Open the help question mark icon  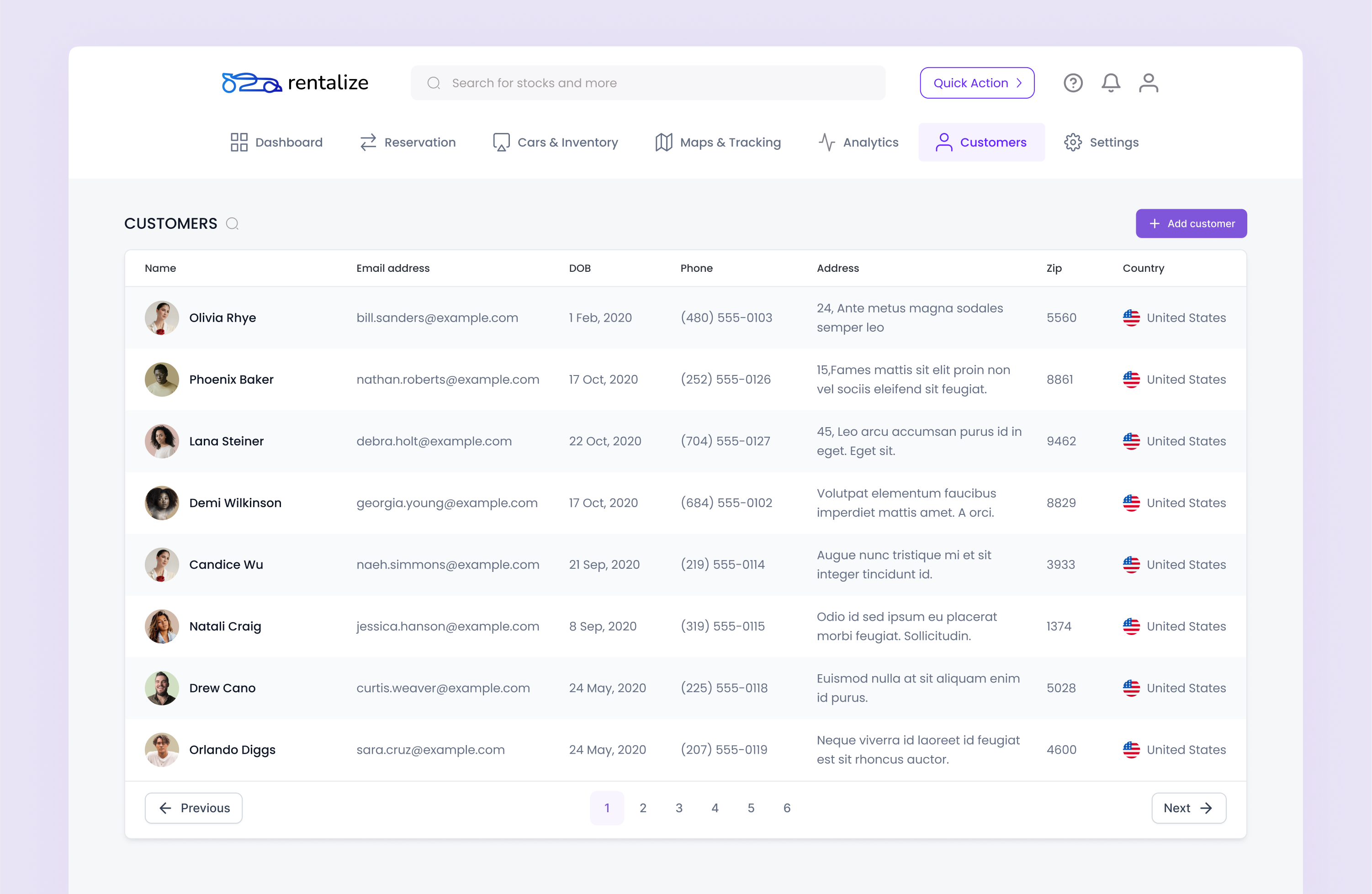(1073, 83)
